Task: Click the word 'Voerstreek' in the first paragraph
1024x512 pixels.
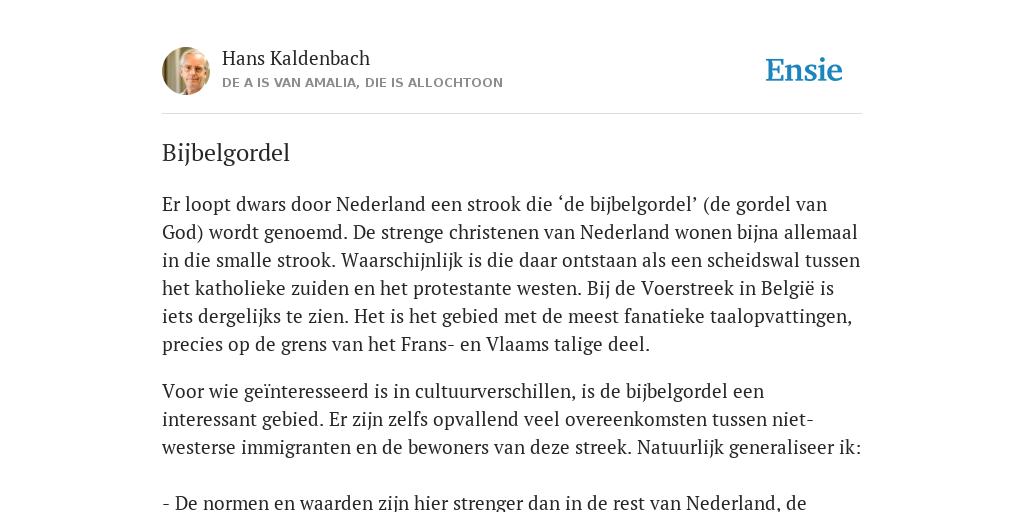Action: tap(683, 288)
